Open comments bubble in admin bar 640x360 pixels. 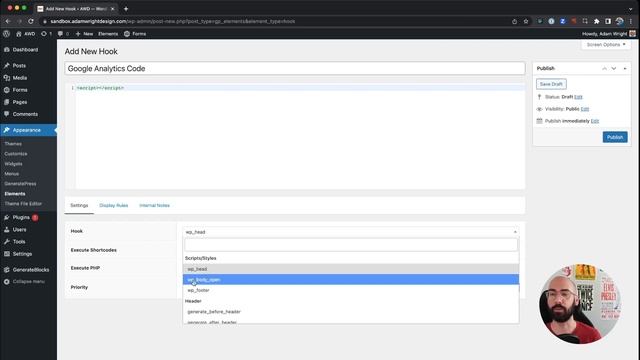tap(63, 34)
